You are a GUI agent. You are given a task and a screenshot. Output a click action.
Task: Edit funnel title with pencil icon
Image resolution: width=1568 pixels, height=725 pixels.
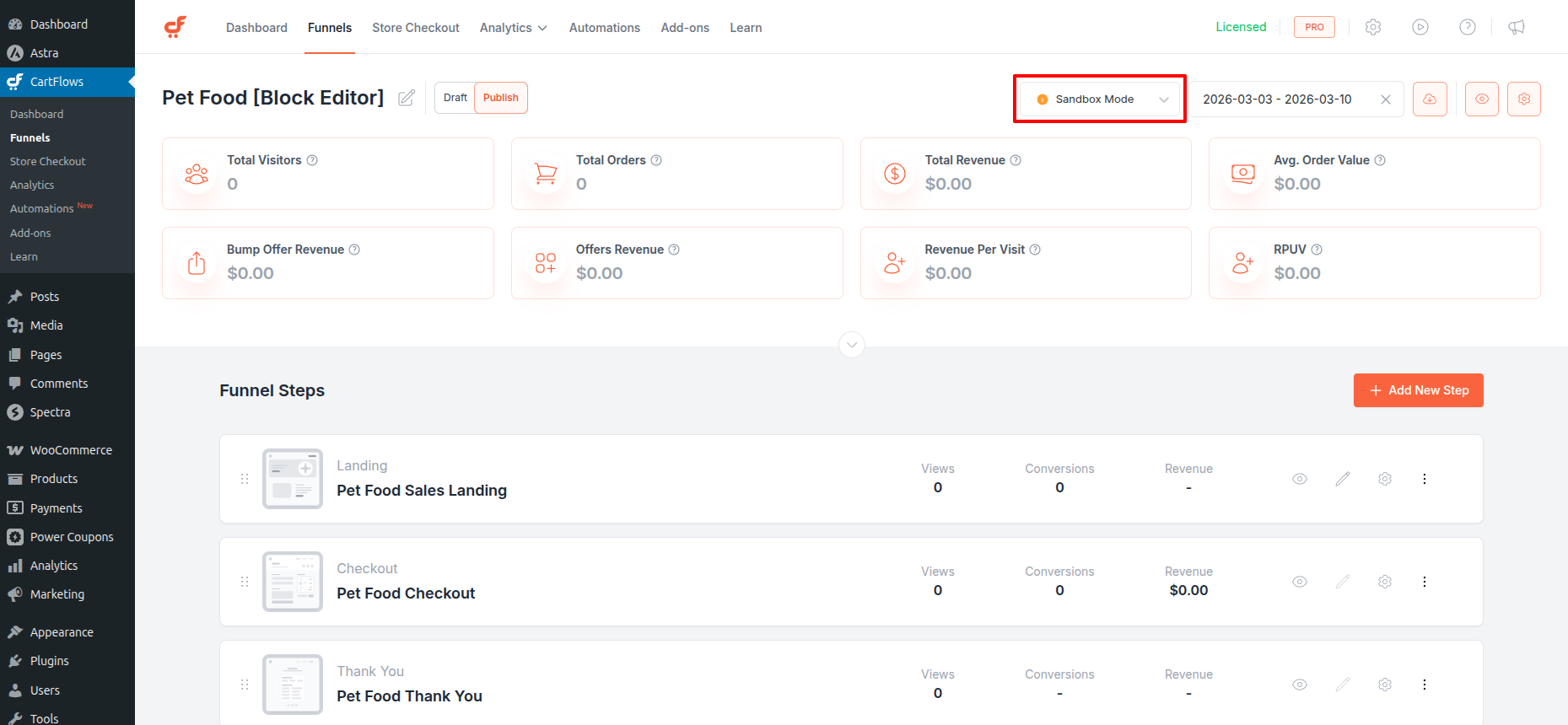tap(407, 98)
